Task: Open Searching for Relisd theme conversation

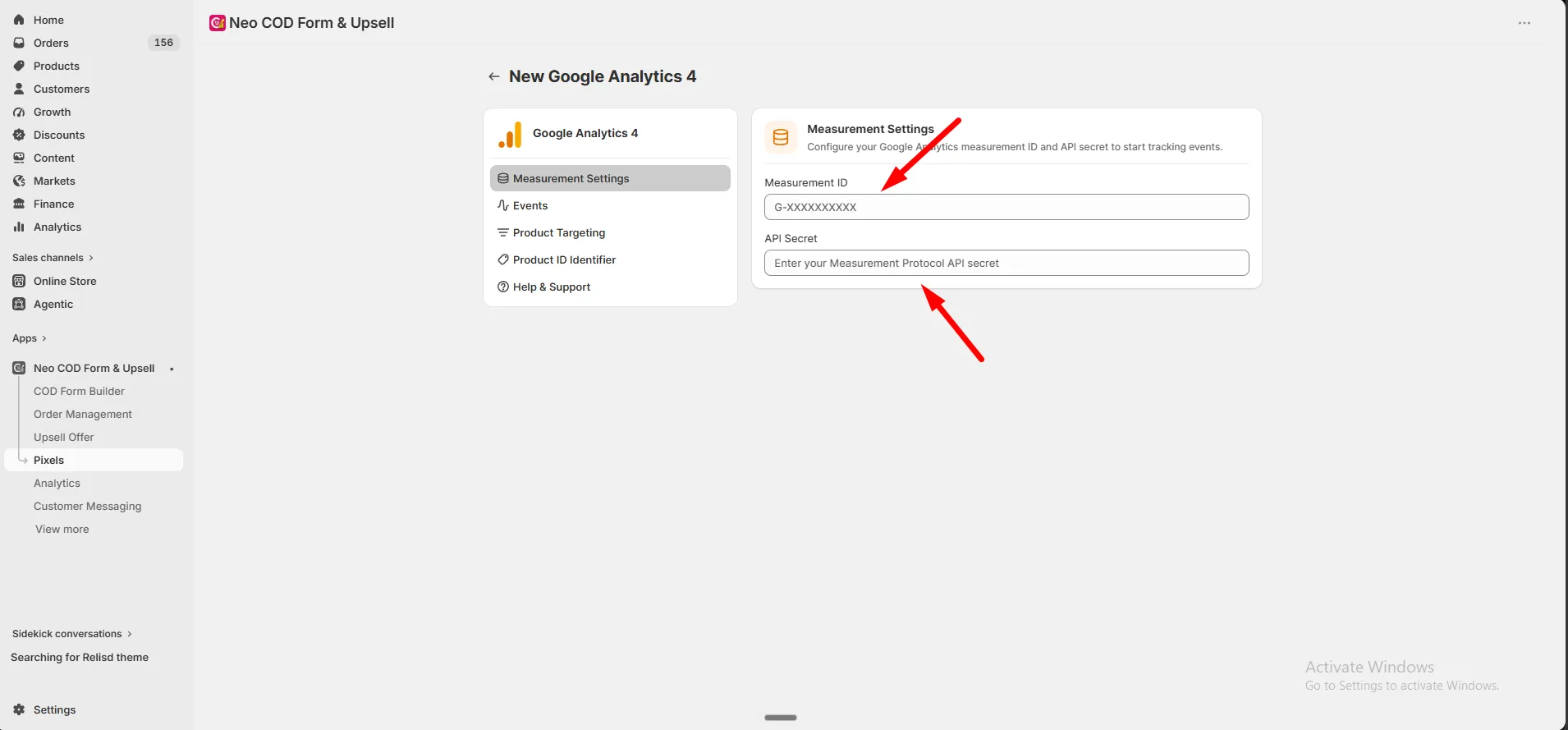Action: point(80,657)
